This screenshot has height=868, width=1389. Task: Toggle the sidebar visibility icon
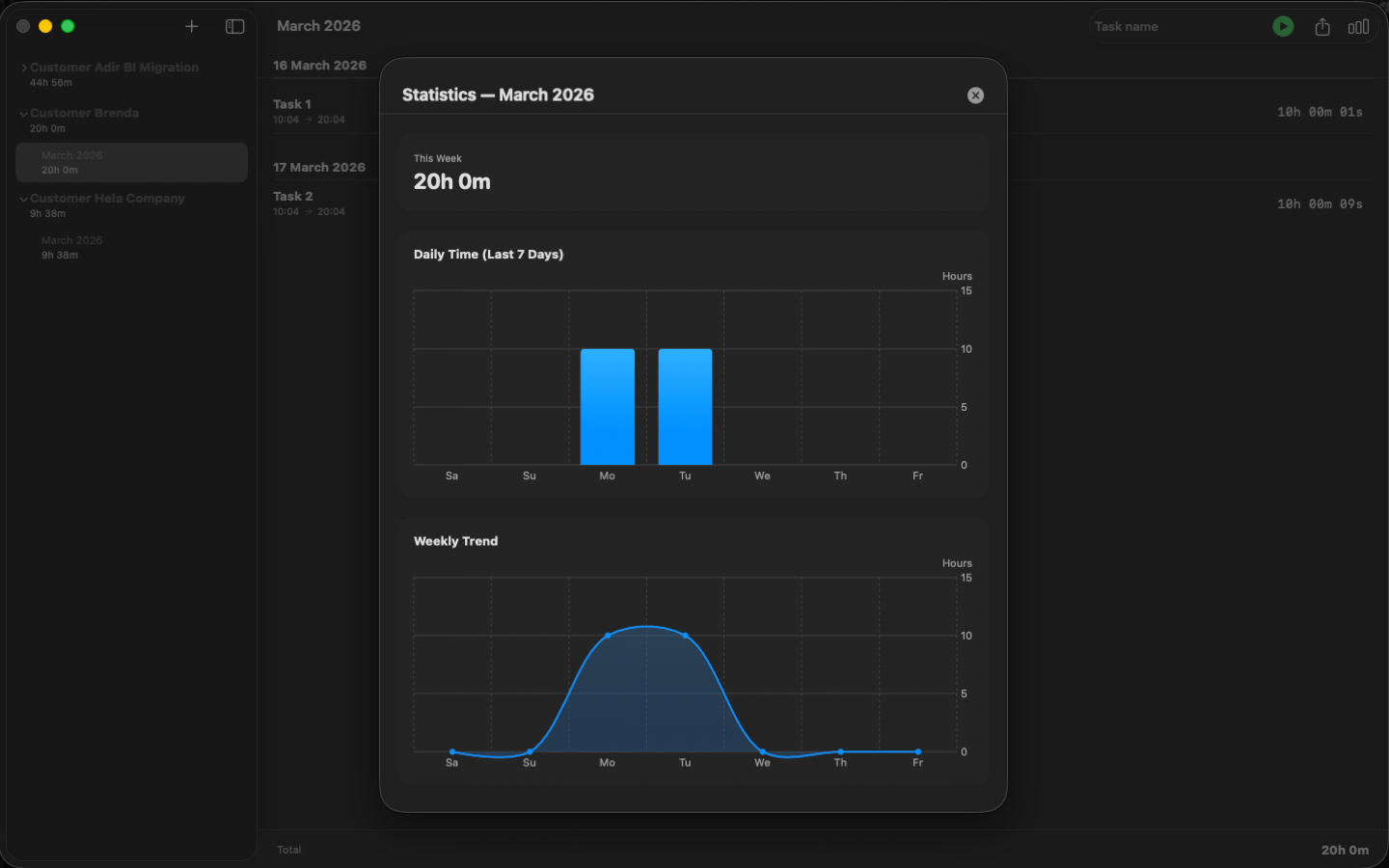tap(234, 26)
